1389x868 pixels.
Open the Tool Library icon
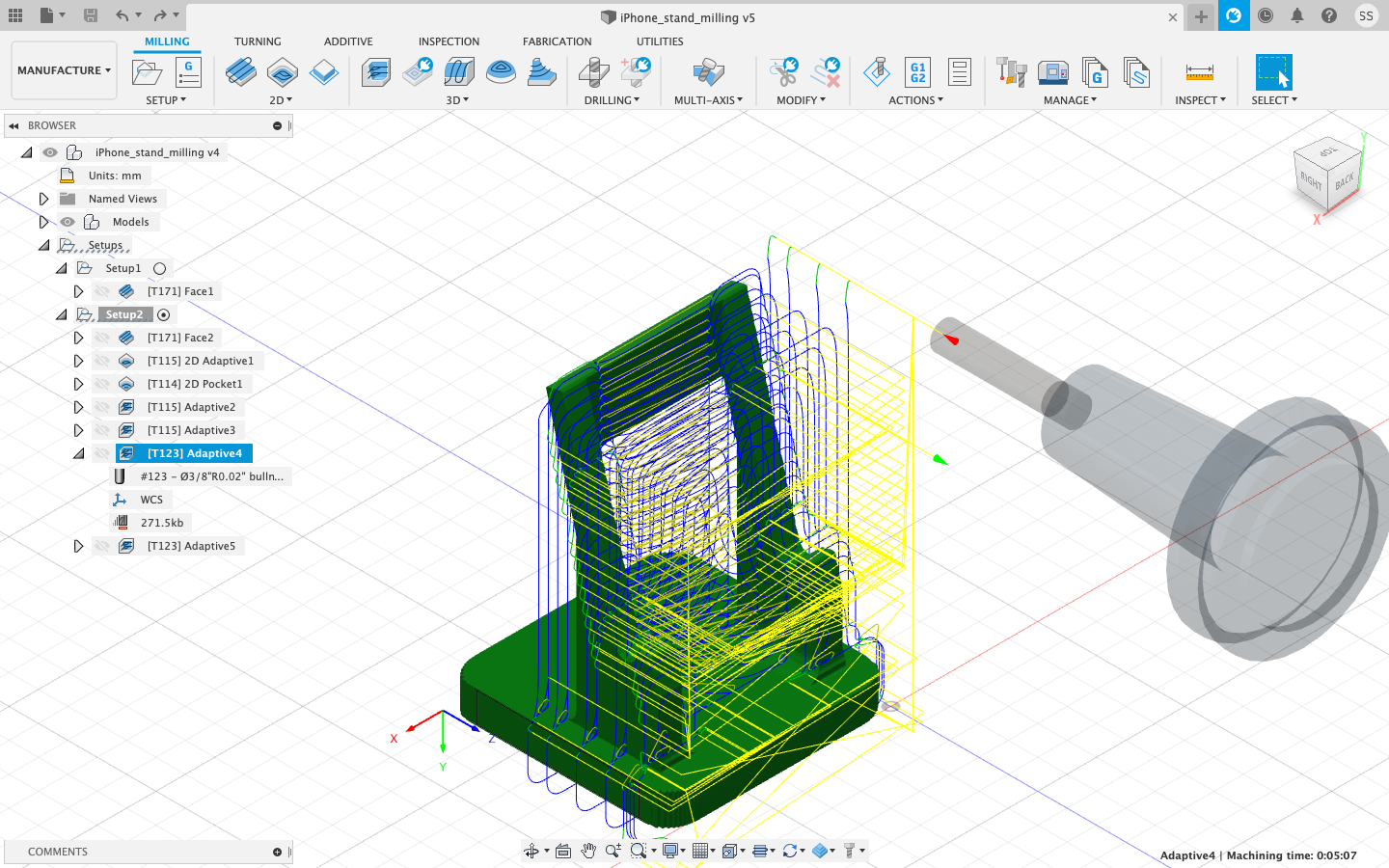(1011, 72)
